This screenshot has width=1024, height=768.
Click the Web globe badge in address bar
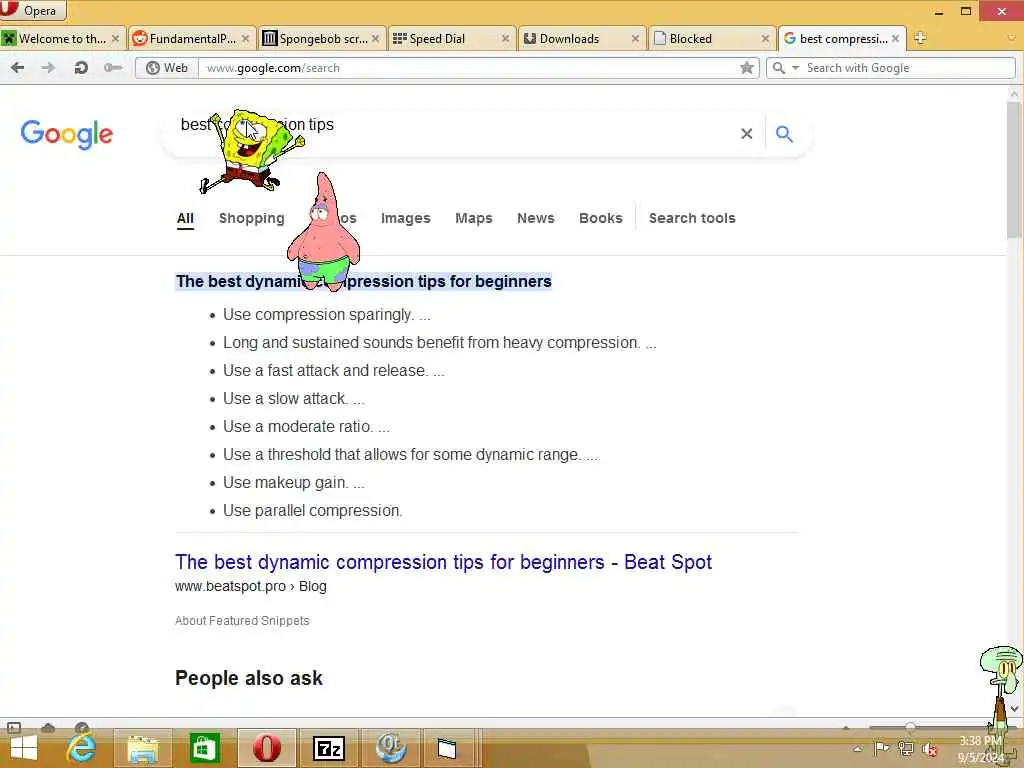coord(167,68)
